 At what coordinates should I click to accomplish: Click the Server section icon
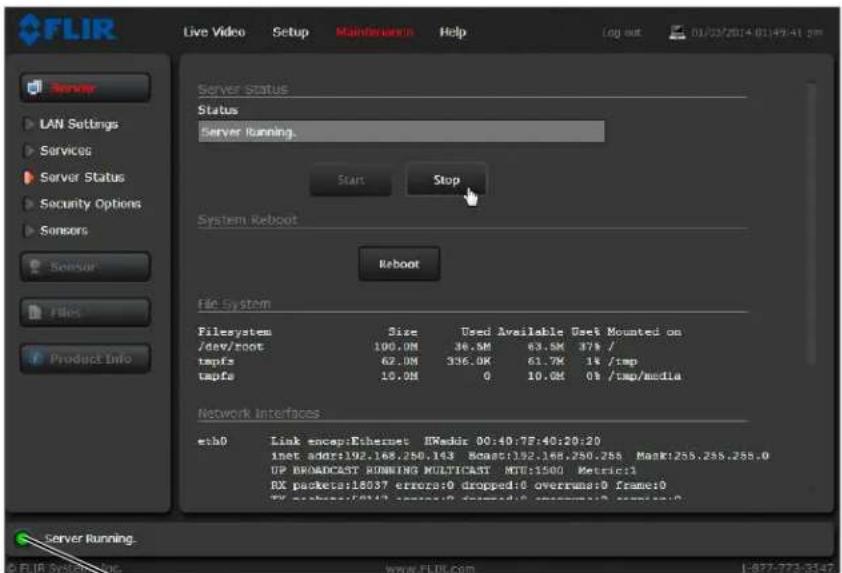(x=34, y=87)
